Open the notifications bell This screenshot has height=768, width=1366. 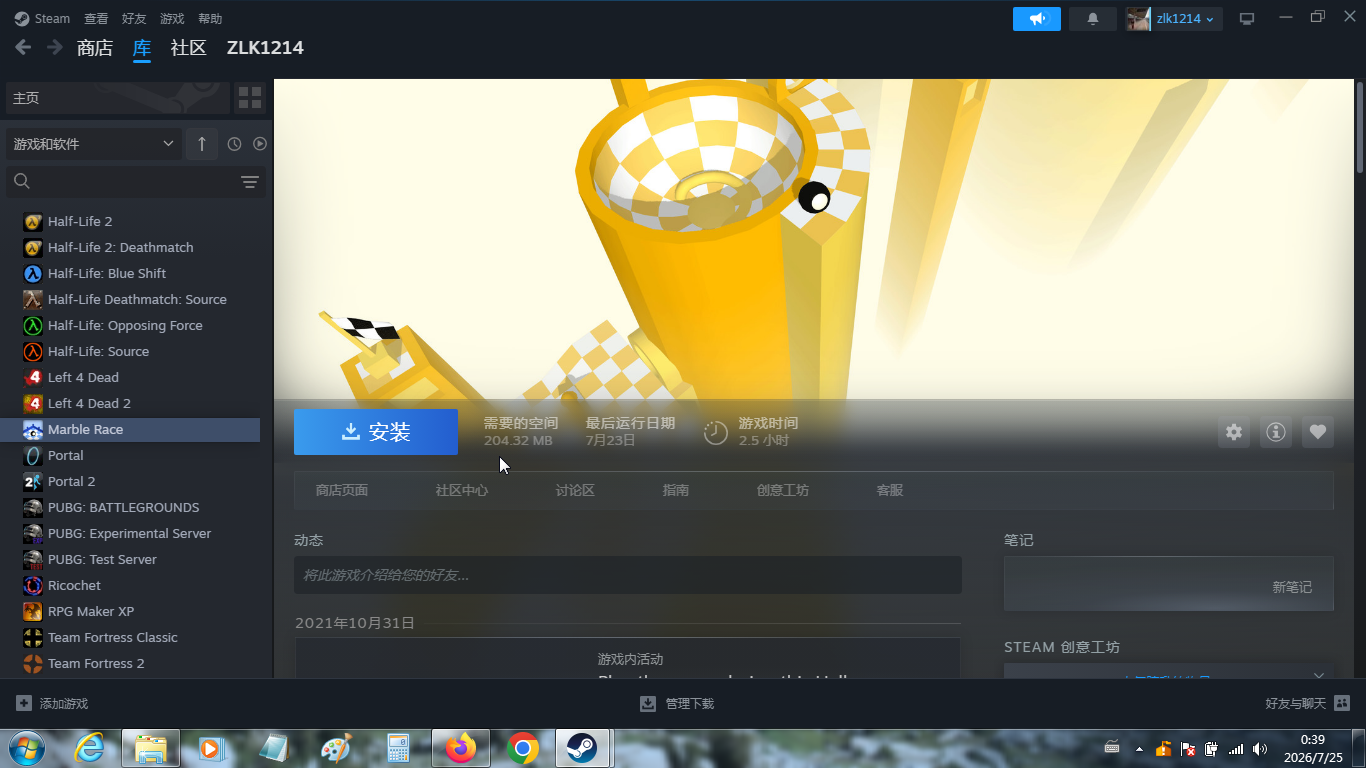click(x=1093, y=19)
